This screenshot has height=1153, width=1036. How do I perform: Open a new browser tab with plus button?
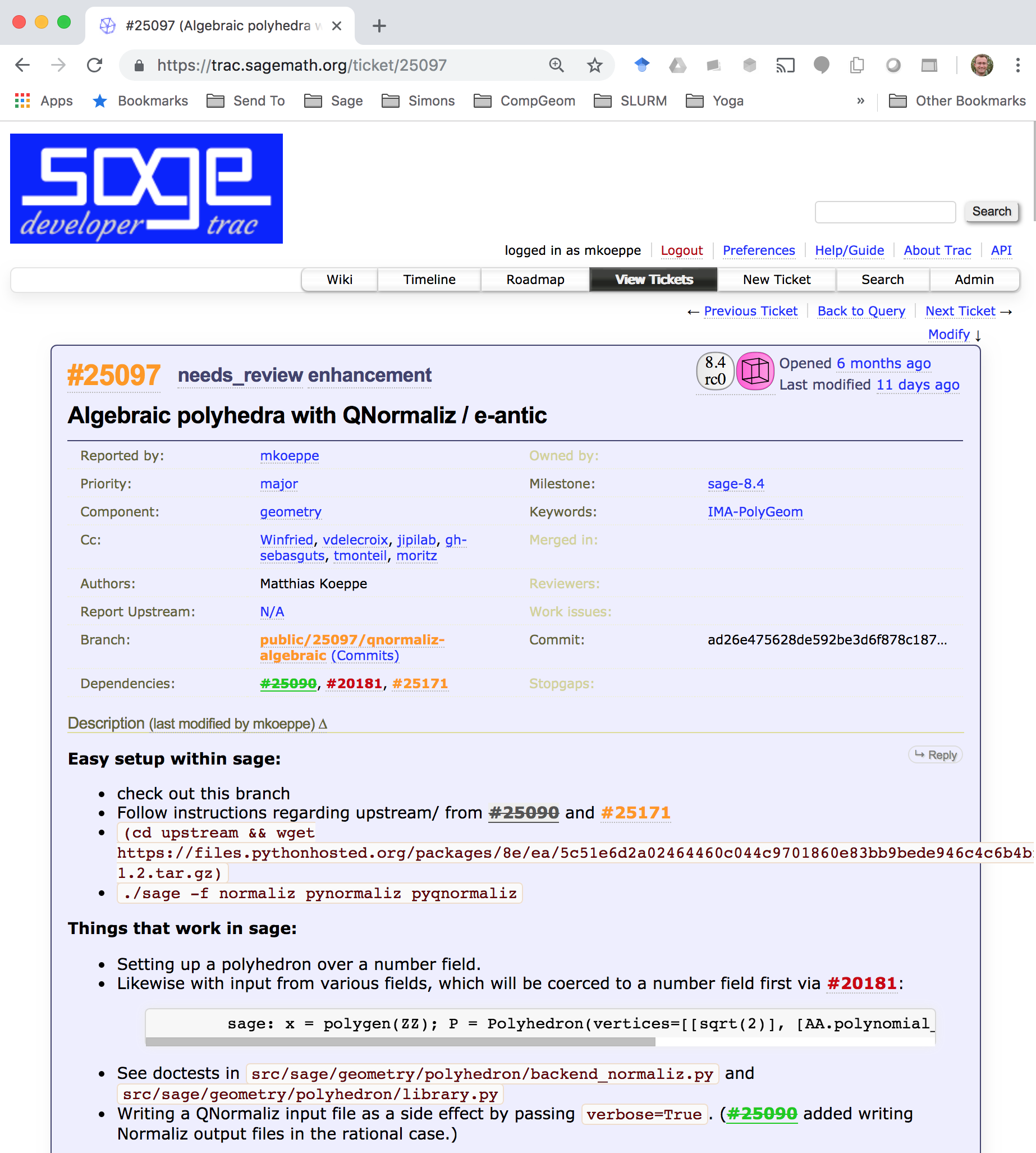click(x=379, y=26)
